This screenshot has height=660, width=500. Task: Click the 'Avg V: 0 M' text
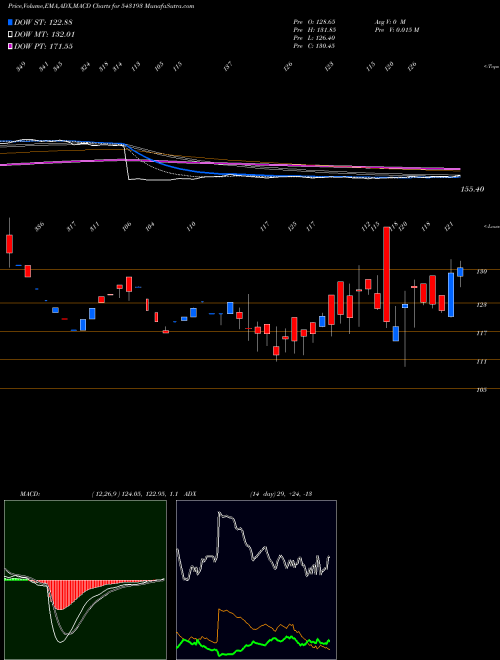[389, 21]
